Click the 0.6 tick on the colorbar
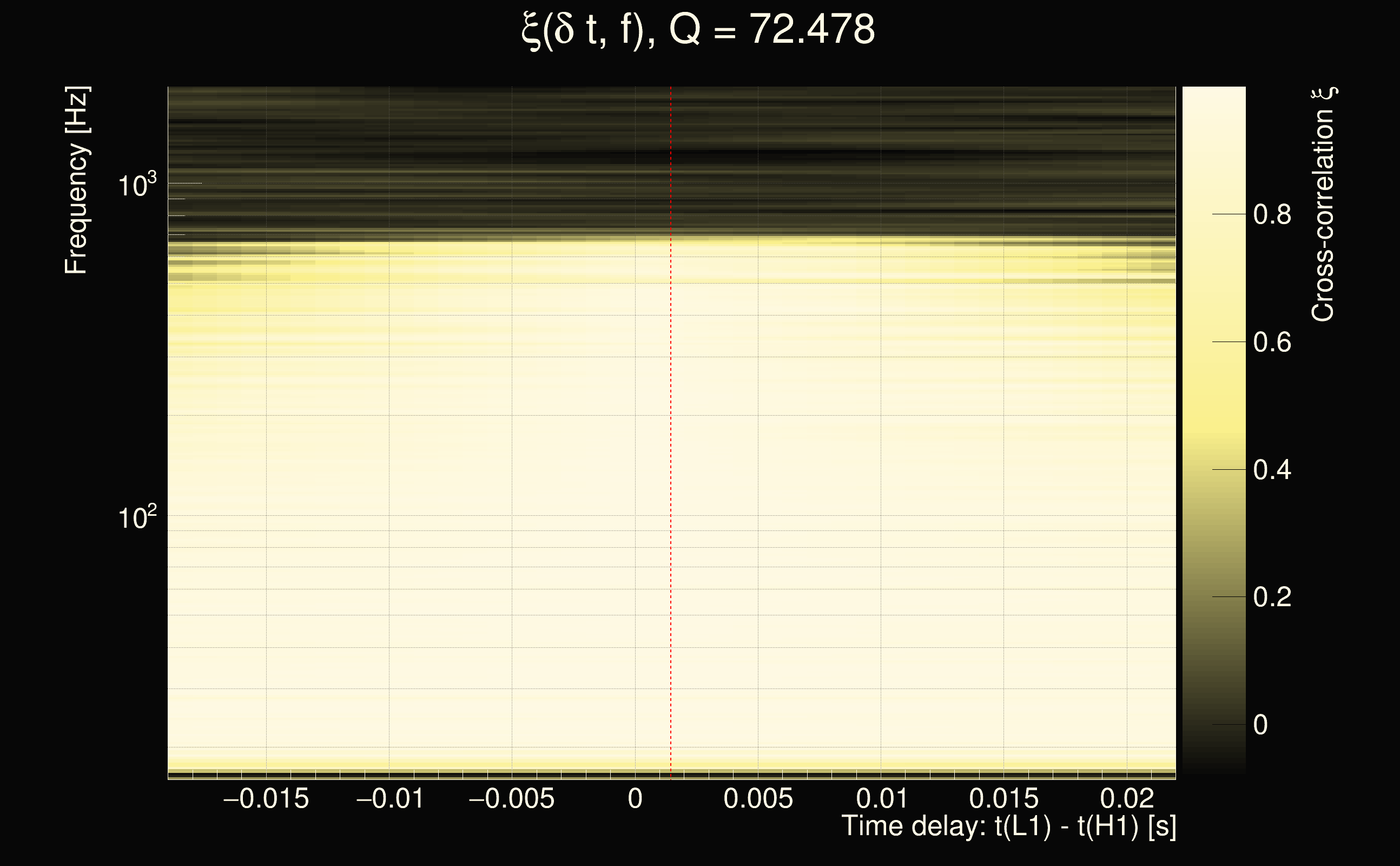 point(1272,343)
